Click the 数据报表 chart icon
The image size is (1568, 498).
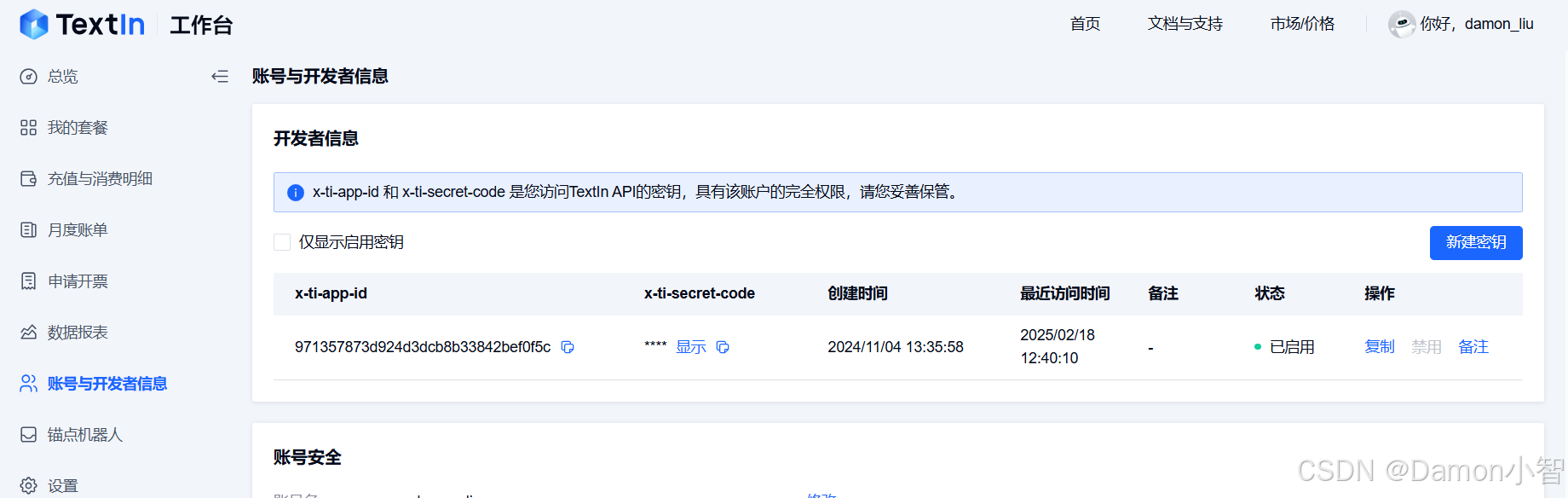(29, 333)
